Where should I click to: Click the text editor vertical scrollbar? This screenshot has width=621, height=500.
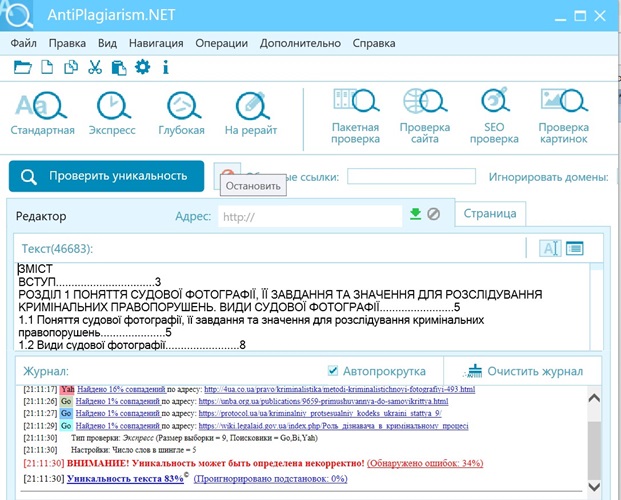596,306
